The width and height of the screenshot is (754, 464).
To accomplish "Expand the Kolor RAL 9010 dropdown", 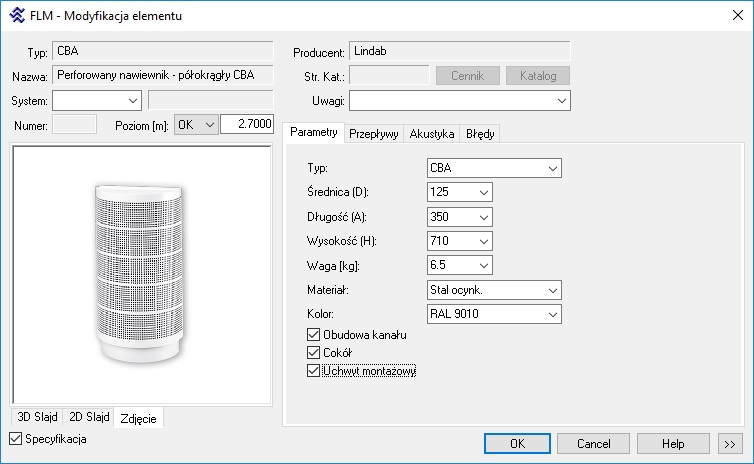I will pos(494,315).
